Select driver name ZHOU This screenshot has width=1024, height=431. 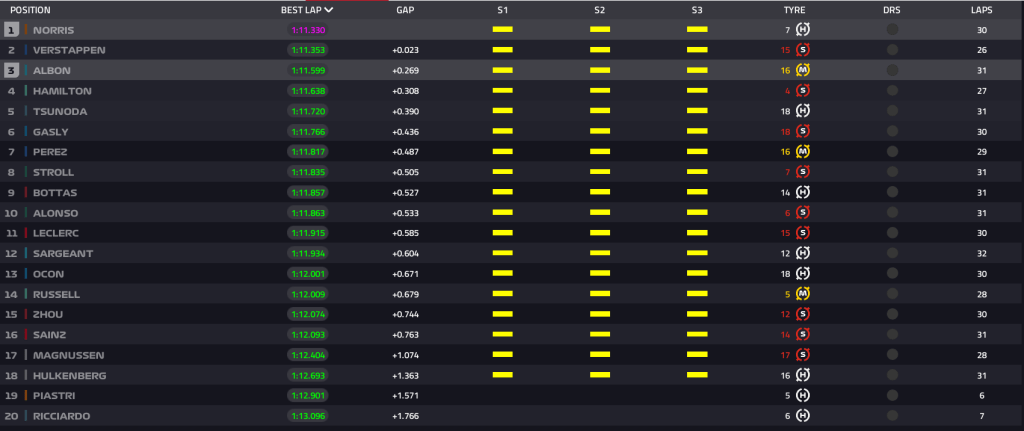tap(48, 315)
